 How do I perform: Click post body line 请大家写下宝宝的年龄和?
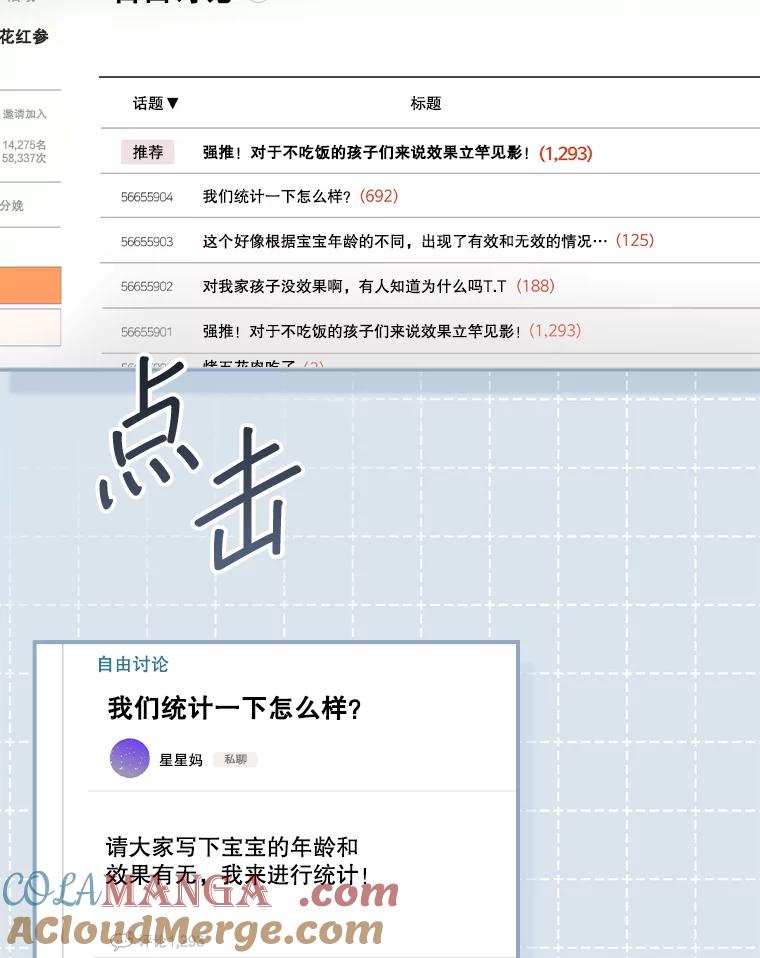click(x=232, y=847)
